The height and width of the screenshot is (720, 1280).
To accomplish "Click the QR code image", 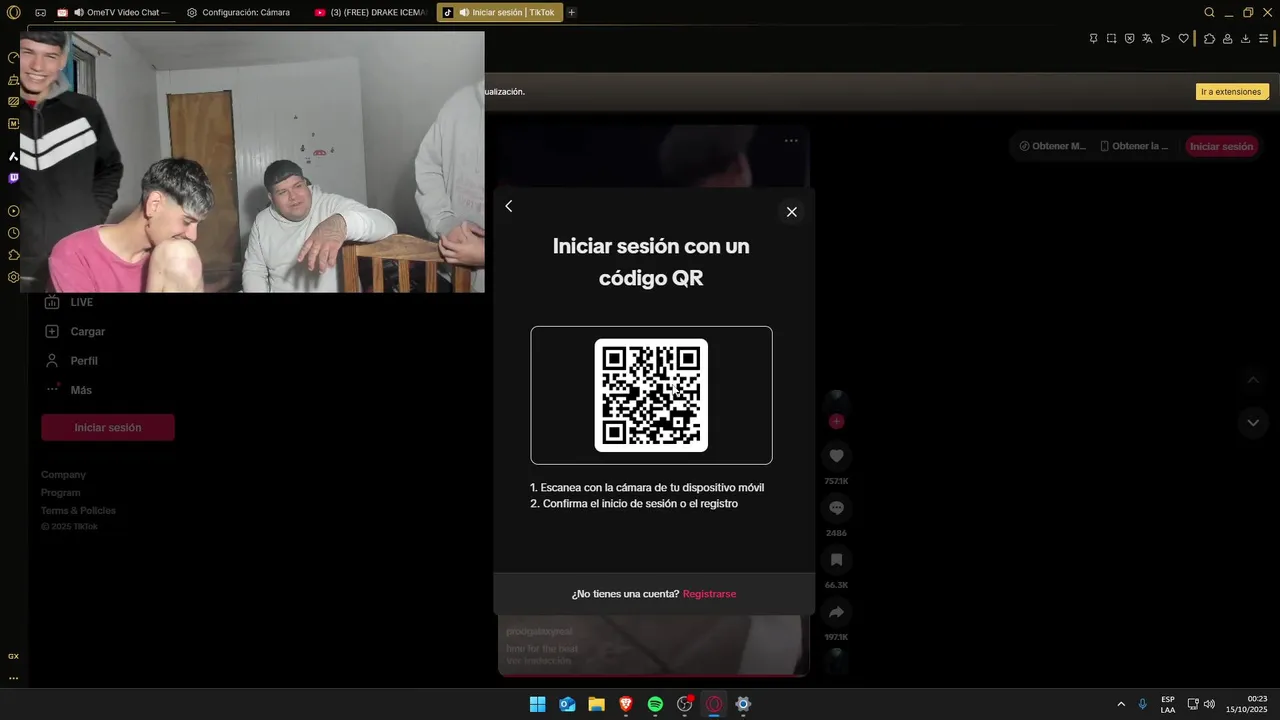I will pyautogui.click(x=651, y=395).
